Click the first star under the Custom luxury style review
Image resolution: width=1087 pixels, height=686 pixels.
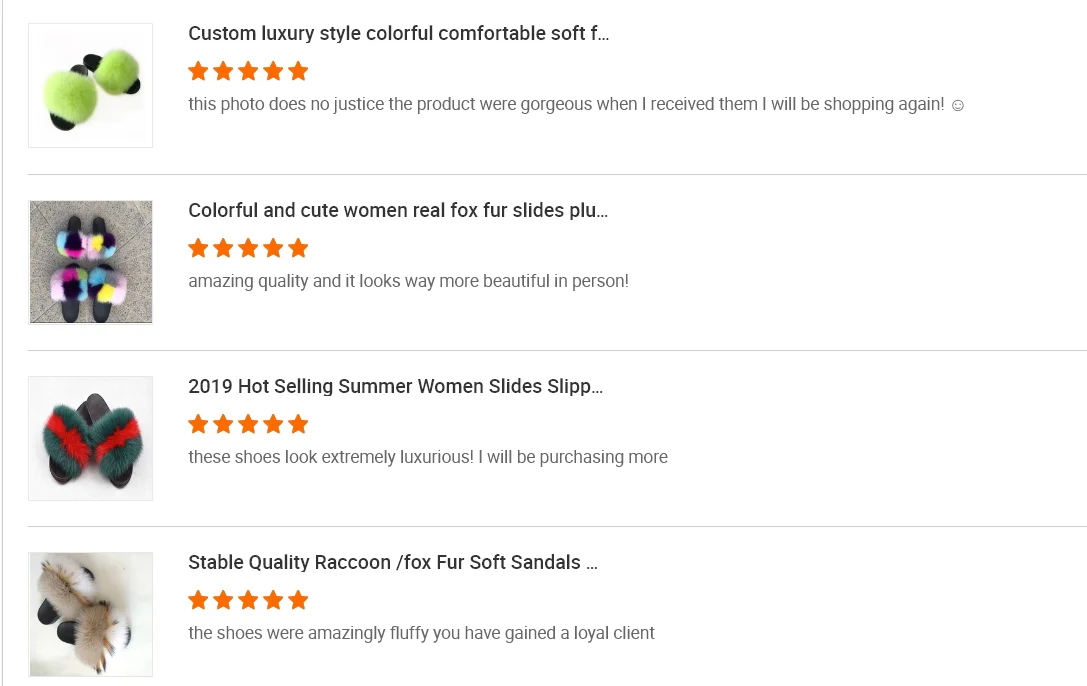198,72
